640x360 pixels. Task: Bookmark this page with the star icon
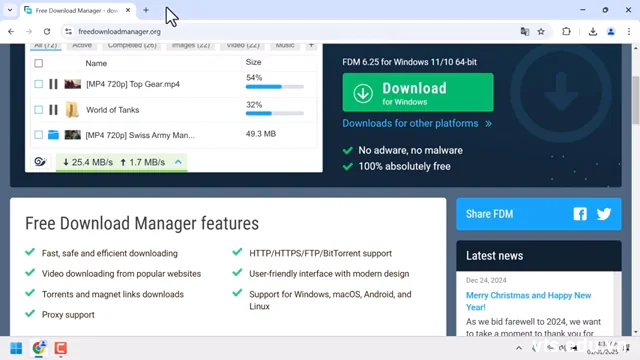[x=541, y=31]
